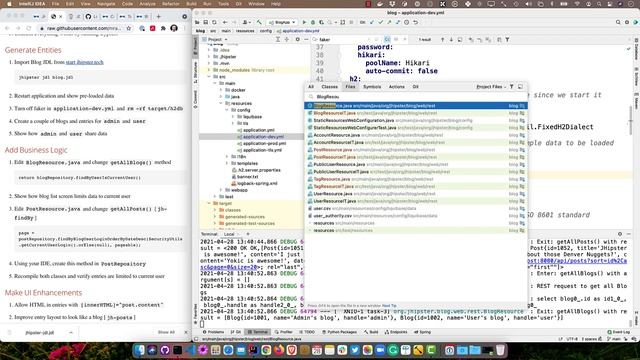
Task: Click the Git update project check icon
Action: click(372, 22)
